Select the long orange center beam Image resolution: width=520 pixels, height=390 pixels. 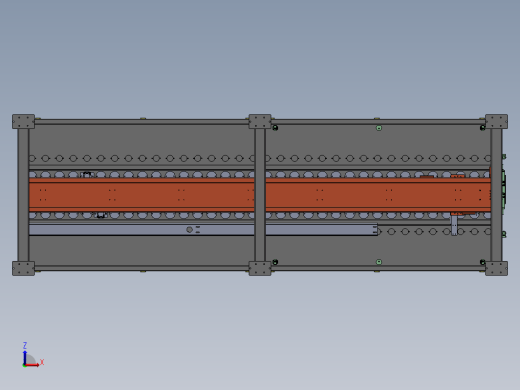click(x=260, y=195)
